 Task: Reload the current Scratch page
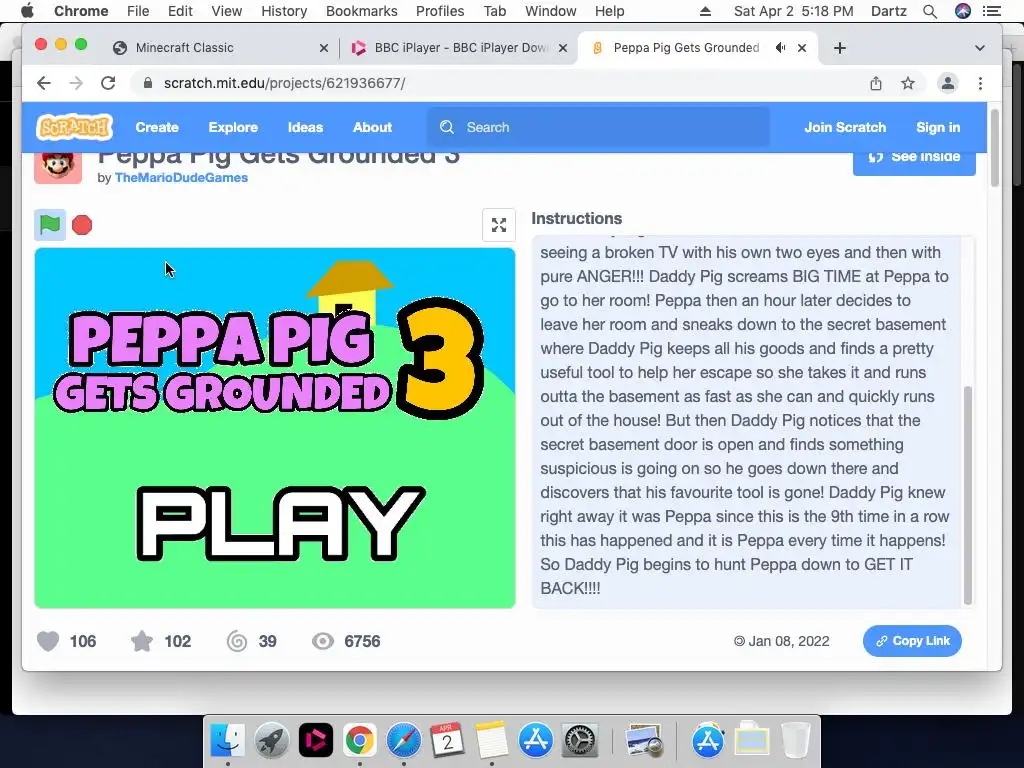pos(108,83)
